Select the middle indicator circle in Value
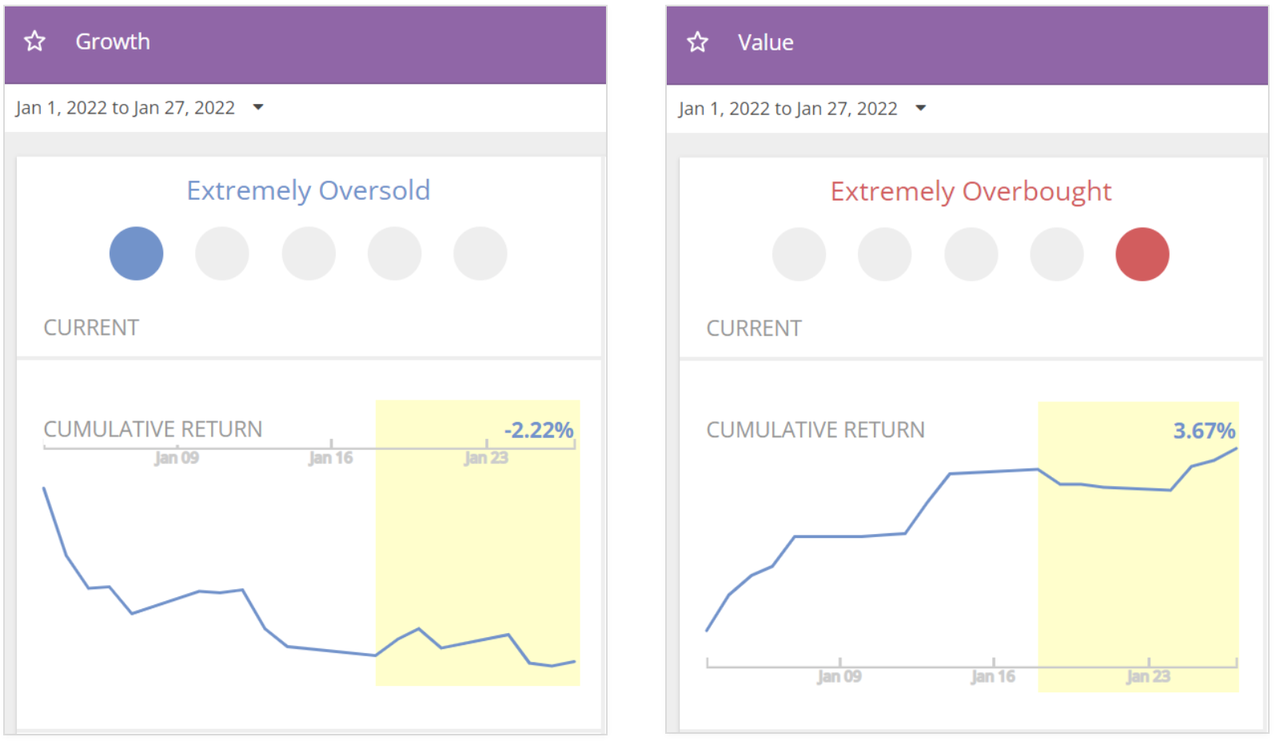Image resolution: width=1276 pixels, height=745 pixels. tap(971, 254)
